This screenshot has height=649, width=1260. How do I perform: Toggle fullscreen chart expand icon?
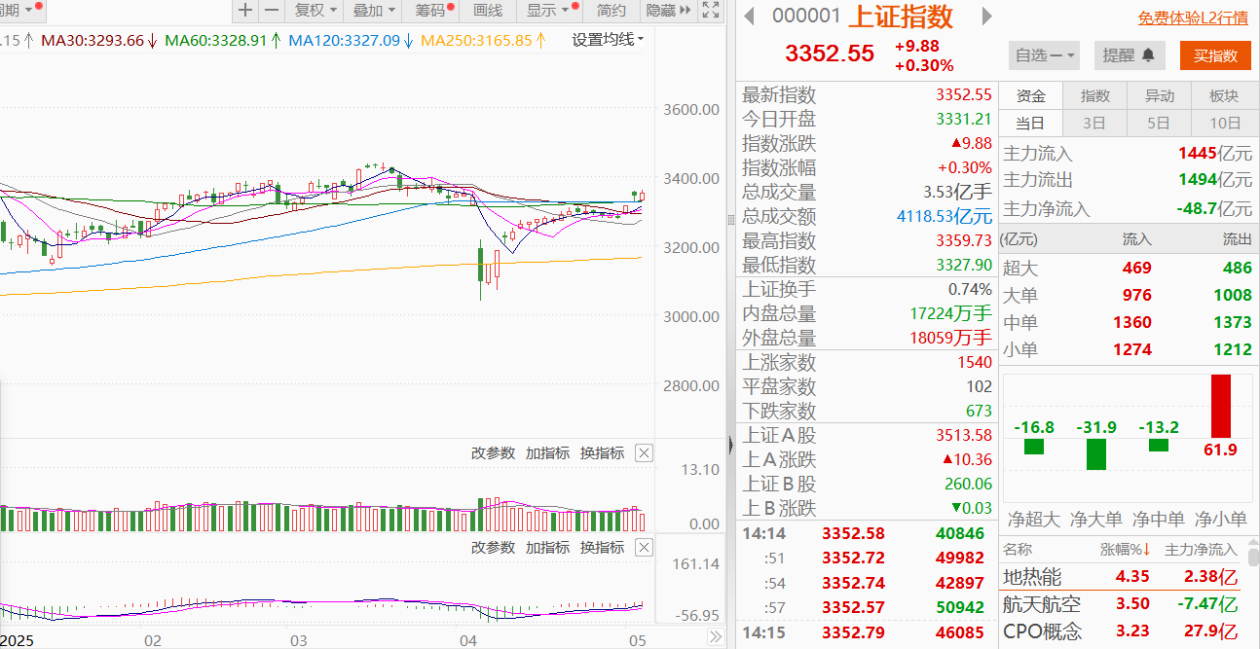(x=711, y=11)
